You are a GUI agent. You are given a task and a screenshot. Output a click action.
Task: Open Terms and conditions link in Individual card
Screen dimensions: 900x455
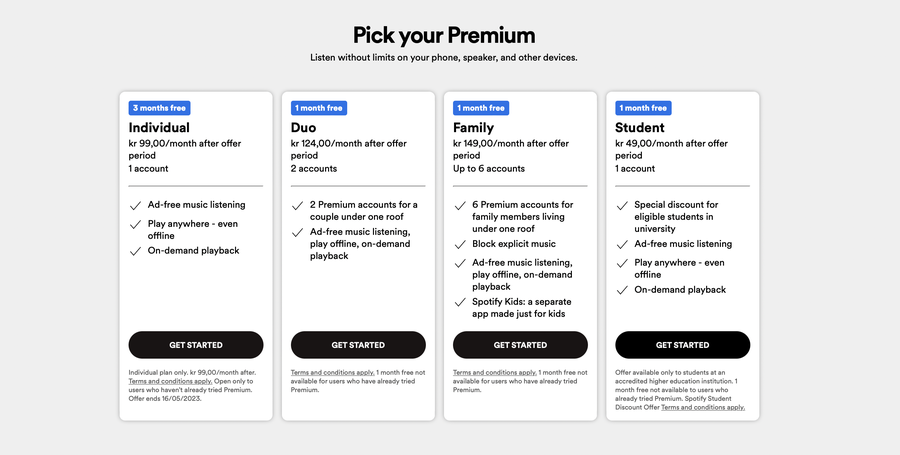(x=170, y=381)
